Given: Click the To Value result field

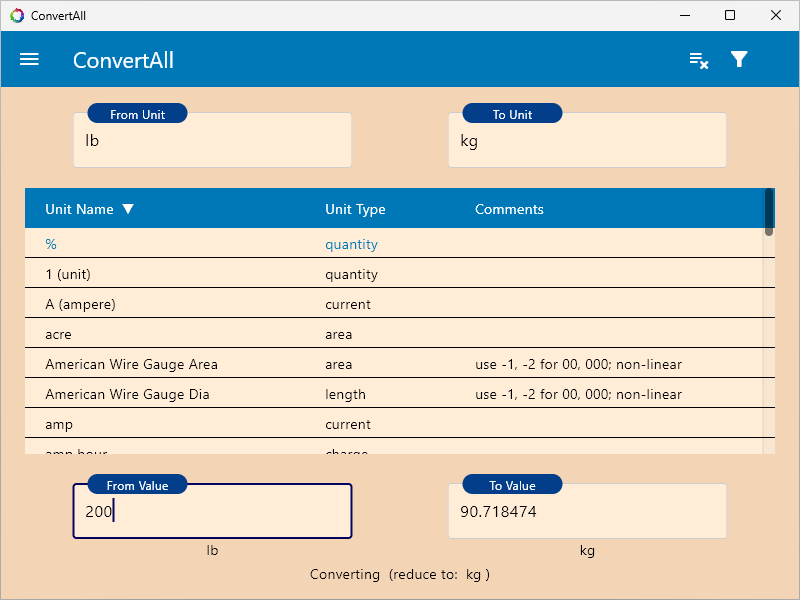Looking at the screenshot, I should (x=587, y=512).
